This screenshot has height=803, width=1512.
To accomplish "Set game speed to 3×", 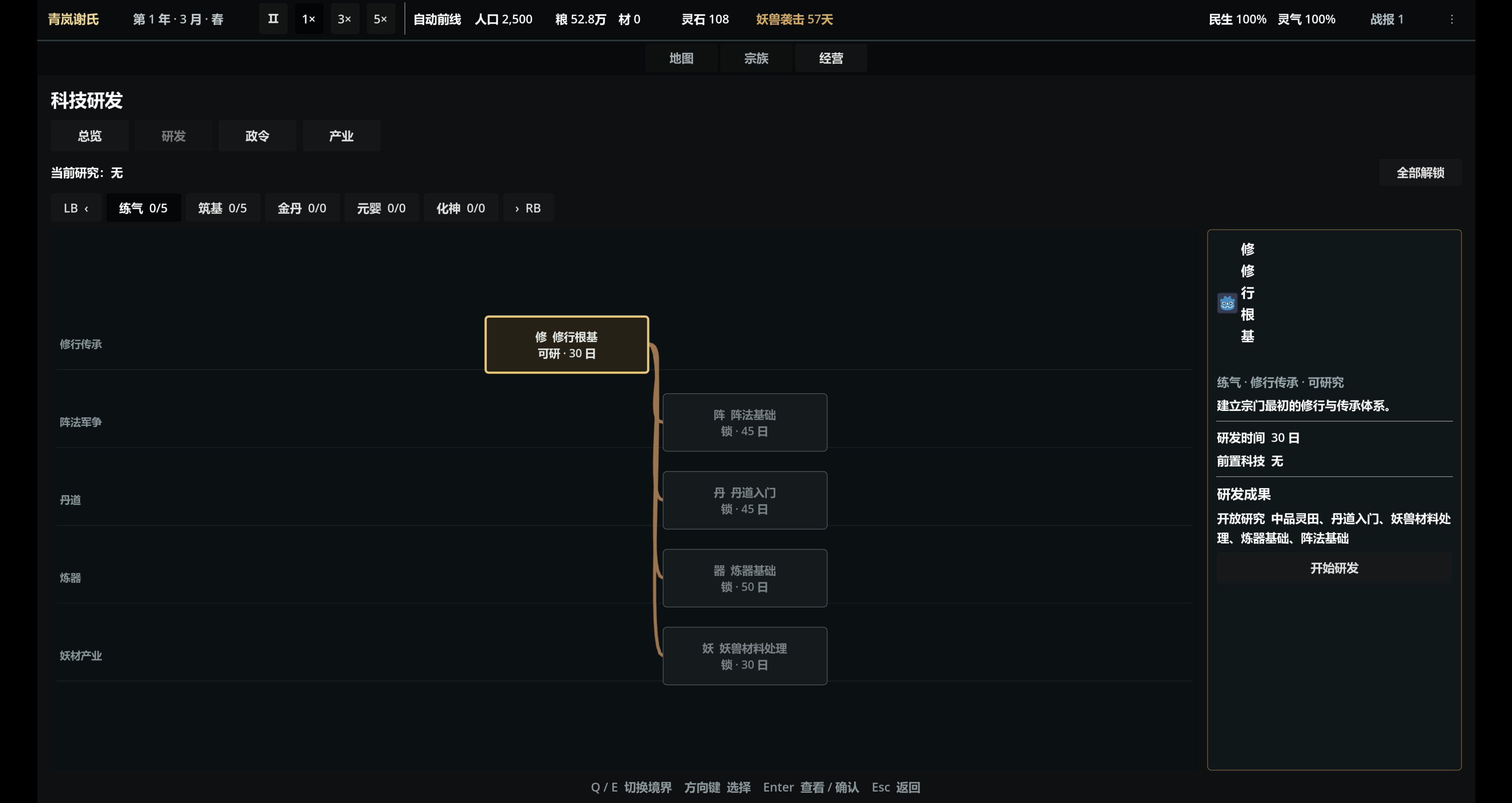I will 345,19.
